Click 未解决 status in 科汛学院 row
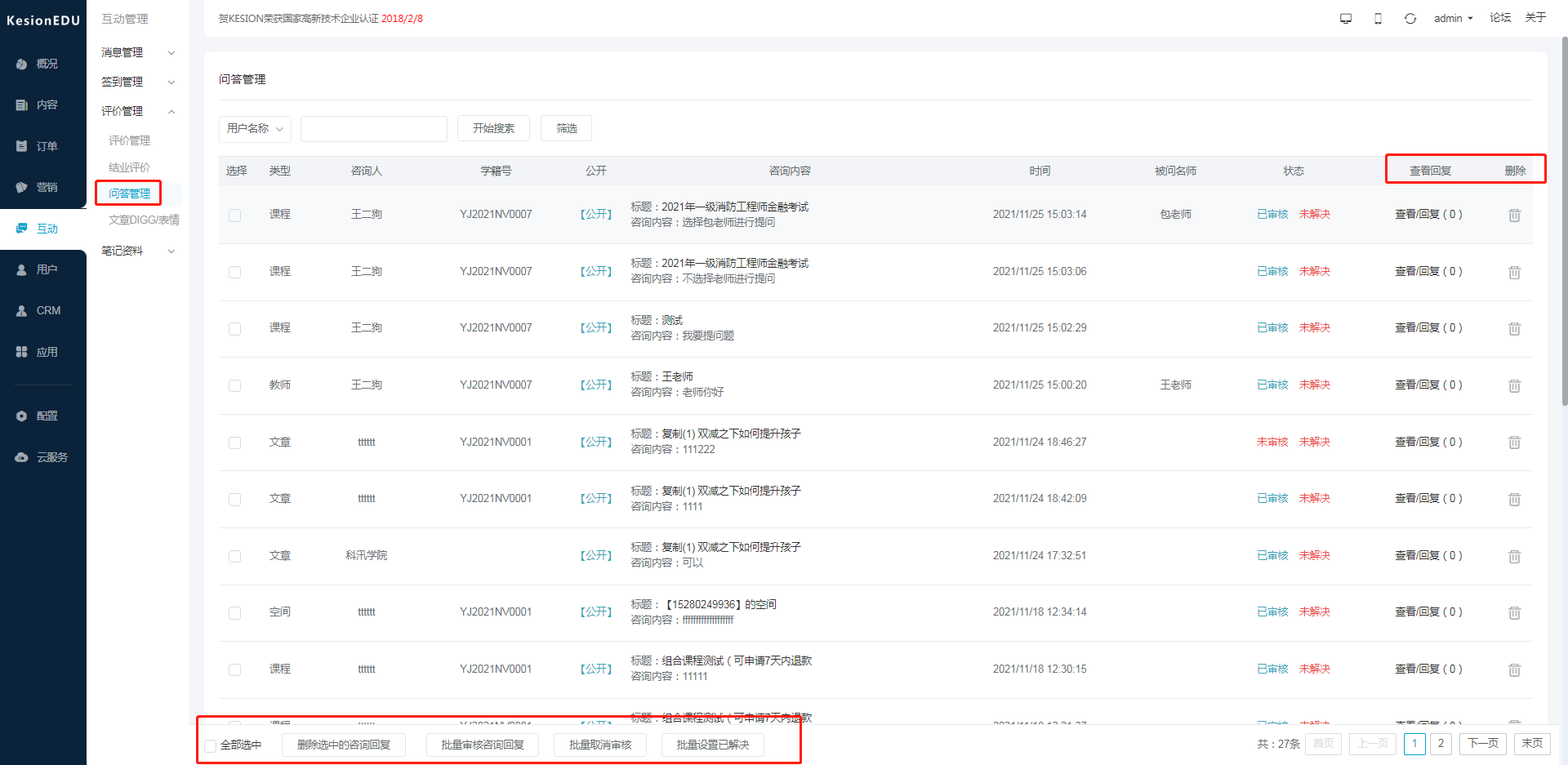 tap(1315, 556)
